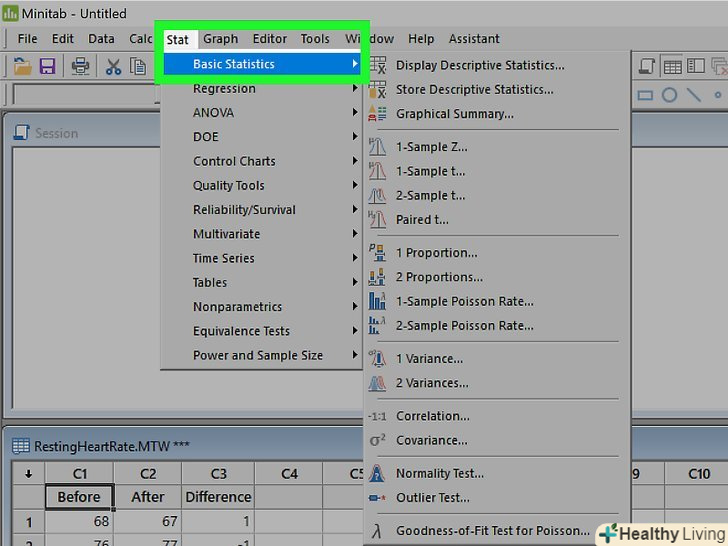
Task: Open the Equivalence Tests submenu
Action: pos(261,331)
